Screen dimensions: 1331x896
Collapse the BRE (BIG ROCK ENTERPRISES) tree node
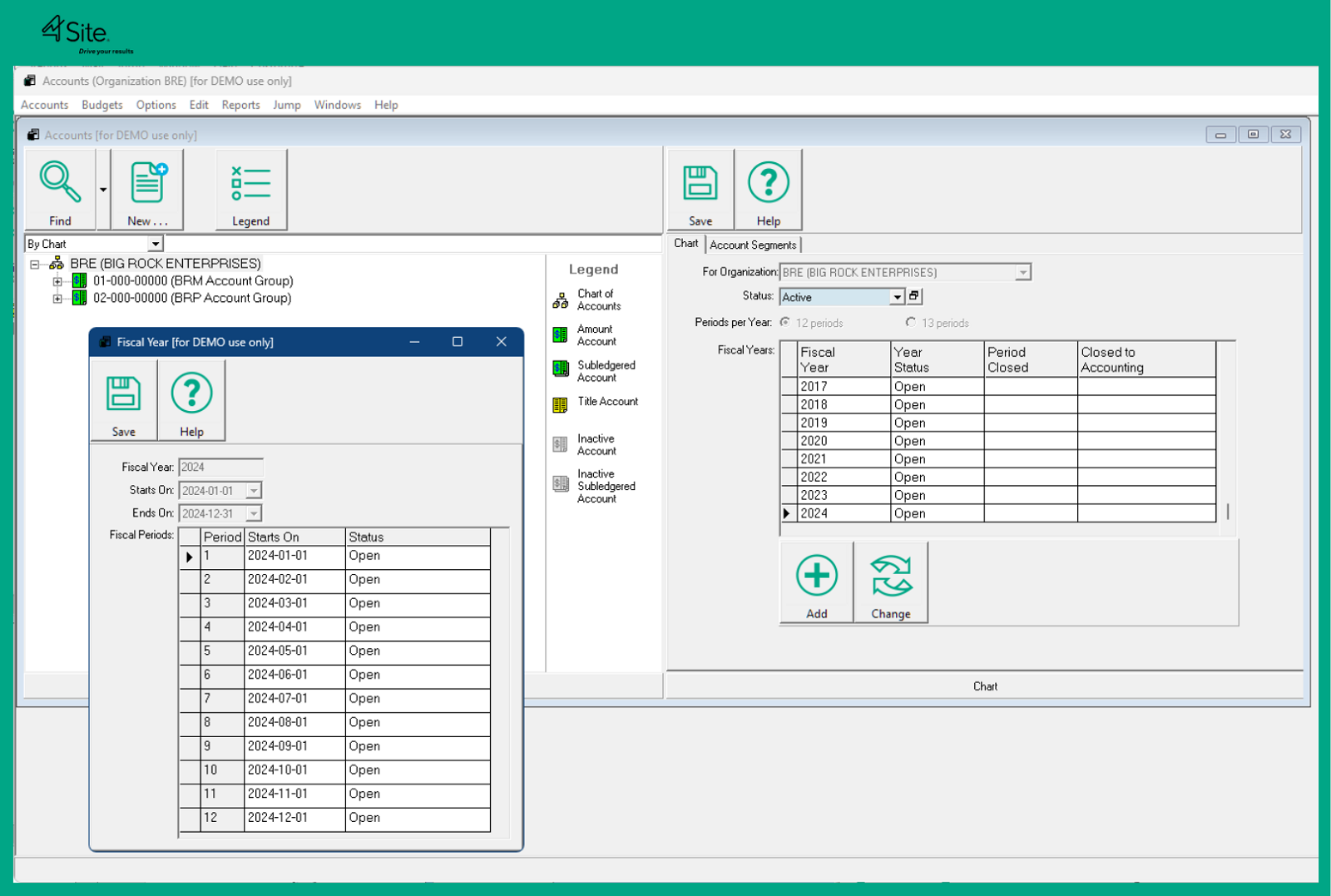point(35,265)
